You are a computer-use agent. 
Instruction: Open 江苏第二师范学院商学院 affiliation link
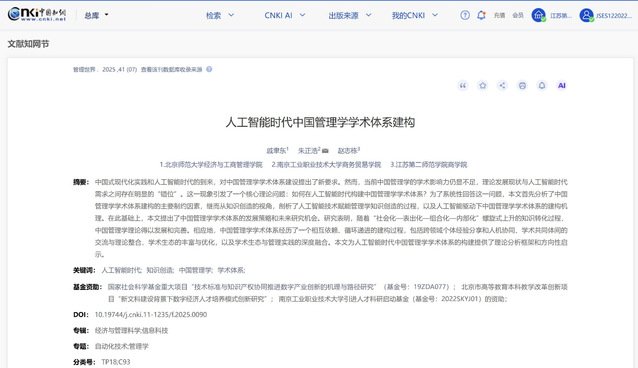429,164
